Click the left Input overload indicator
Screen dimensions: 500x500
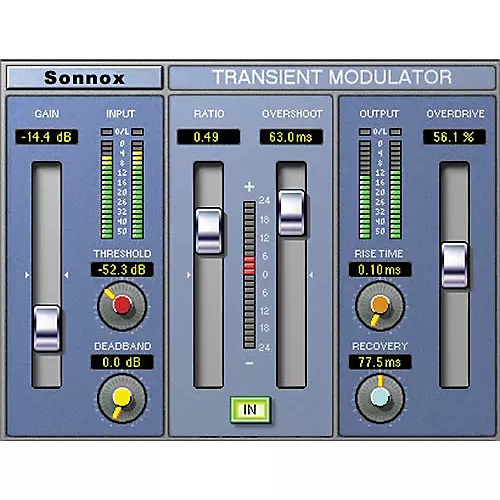tap(107, 132)
